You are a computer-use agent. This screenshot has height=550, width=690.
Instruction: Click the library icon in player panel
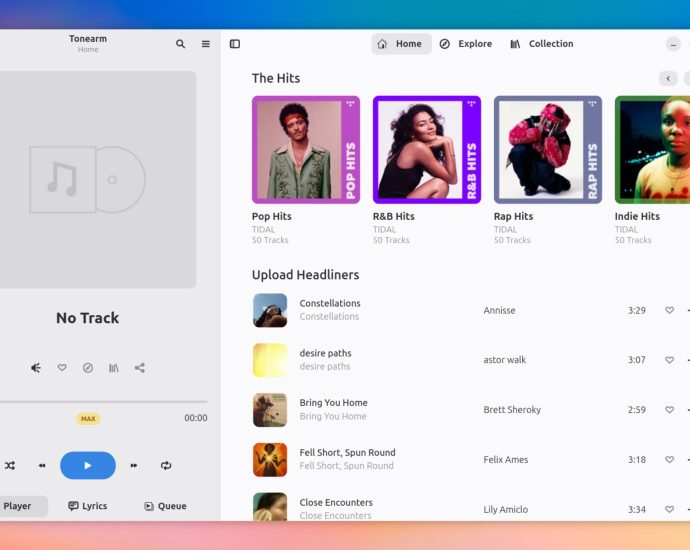(114, 368)
